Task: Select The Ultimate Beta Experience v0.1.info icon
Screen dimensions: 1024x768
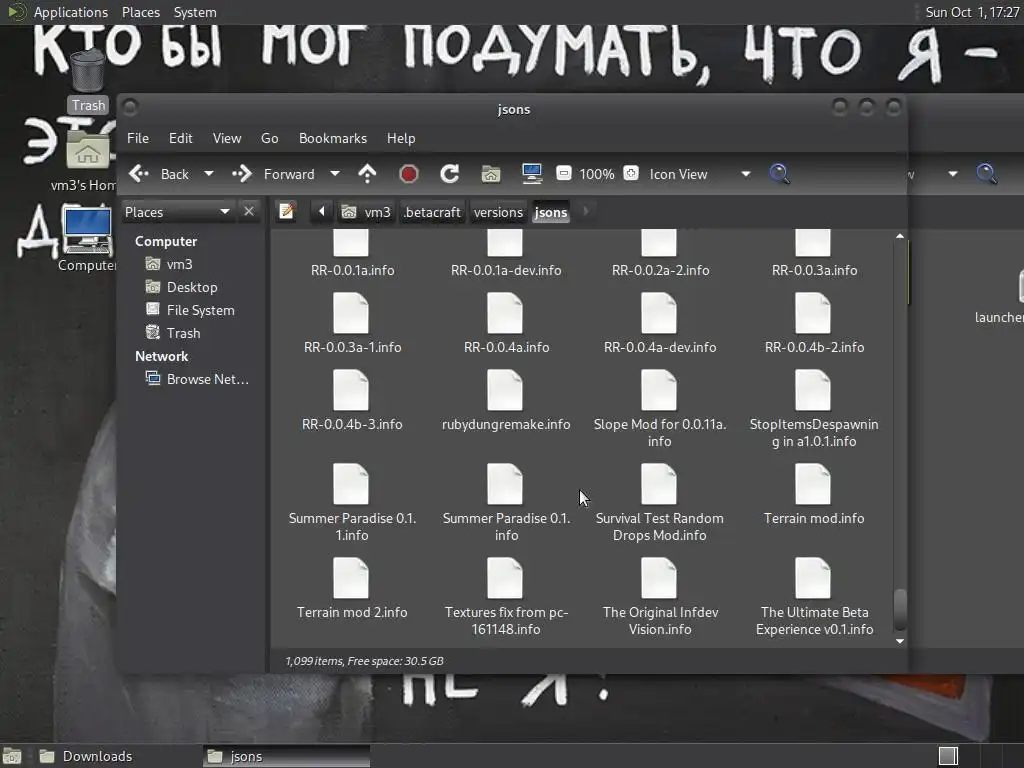Action: [x=814, y=578]
